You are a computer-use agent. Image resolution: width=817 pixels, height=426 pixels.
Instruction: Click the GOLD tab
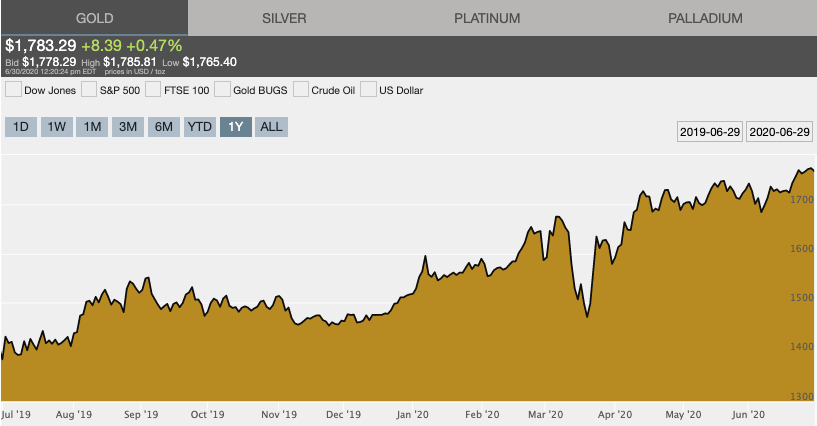(x=95, y=18)
